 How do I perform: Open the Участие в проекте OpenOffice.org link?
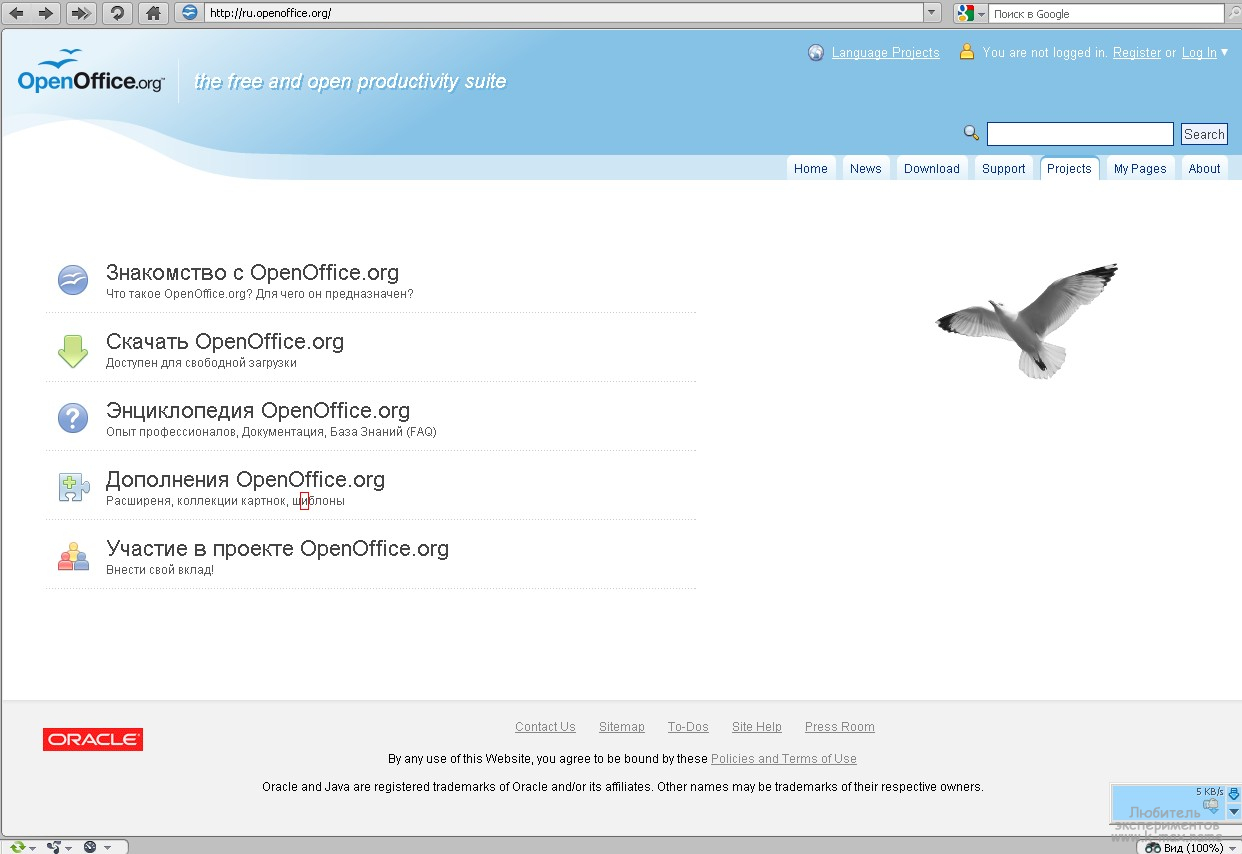(278, 548)
